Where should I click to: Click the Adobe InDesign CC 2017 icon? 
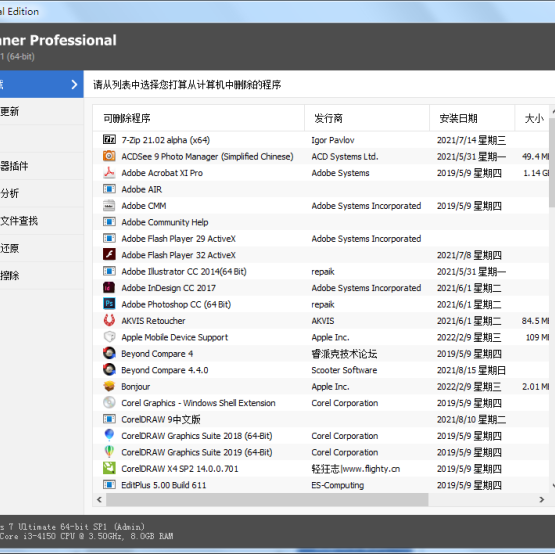click(x=109, y=287)
